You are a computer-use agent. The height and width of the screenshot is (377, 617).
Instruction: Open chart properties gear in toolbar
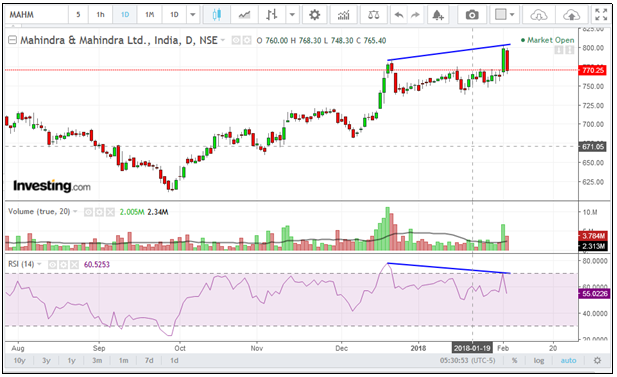[314, 15]
